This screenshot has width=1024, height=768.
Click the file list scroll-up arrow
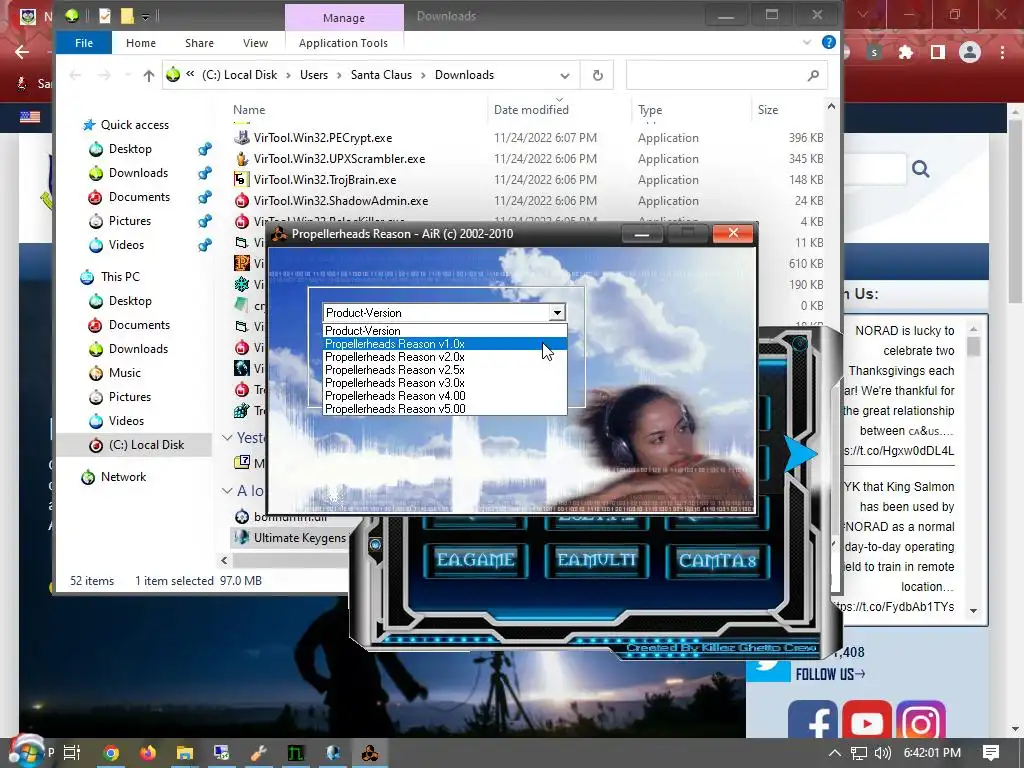831,106
